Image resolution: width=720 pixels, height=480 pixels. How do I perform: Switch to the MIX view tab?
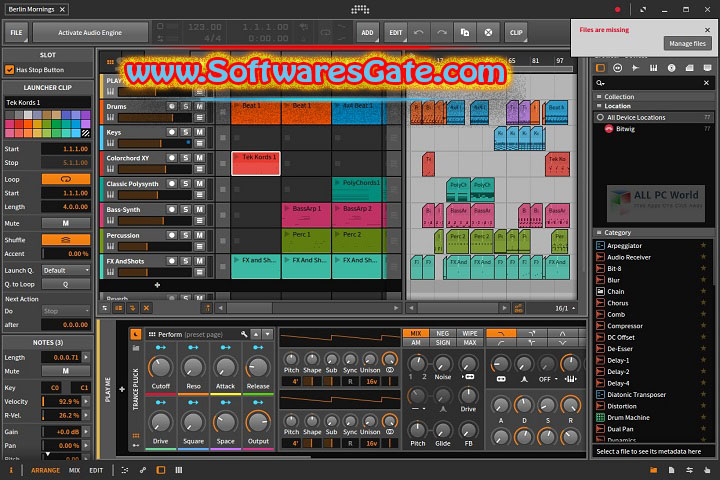[x=74, y=470]
